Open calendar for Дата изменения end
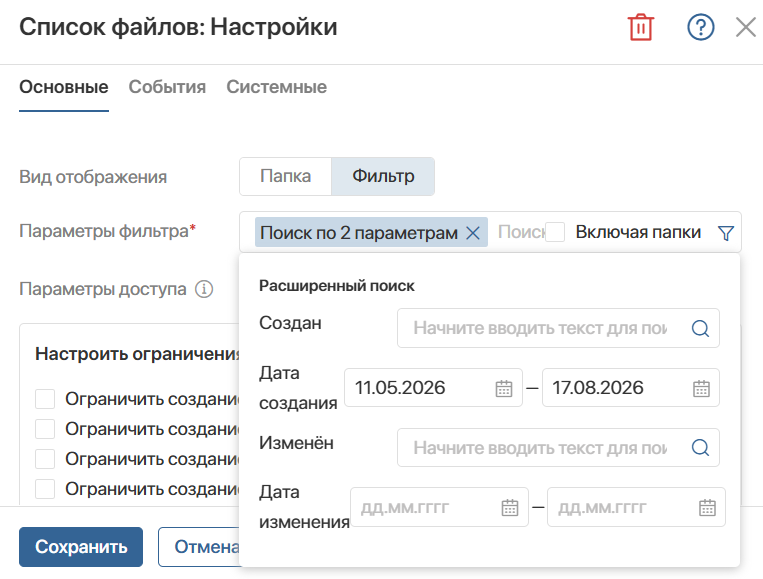763x579 pixels. (x=708, y=507)
